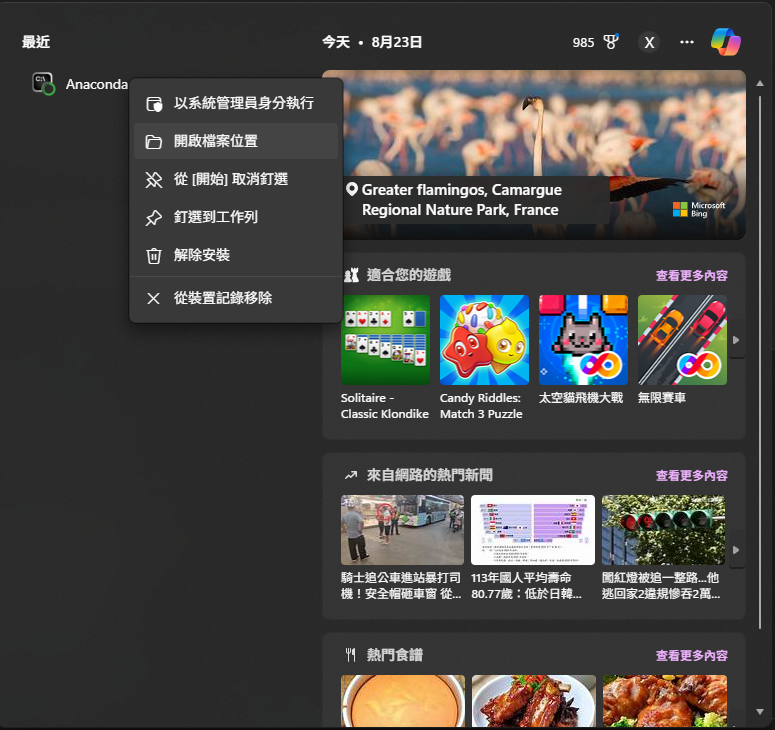Expand games carousel with right arrow
Image resolution: width=775 pixels, height=730 pixels.
pyautogui.click(x=736, y=340)
